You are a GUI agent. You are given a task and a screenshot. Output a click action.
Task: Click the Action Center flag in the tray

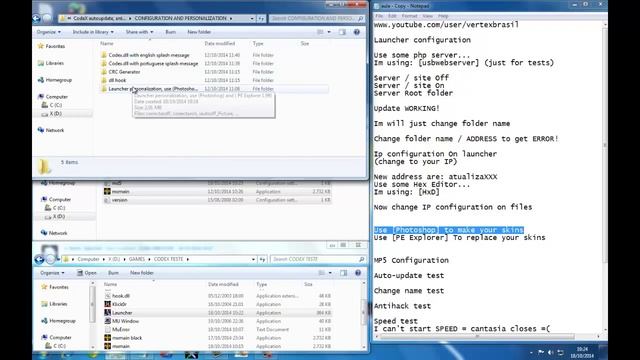tap(541, 353)
